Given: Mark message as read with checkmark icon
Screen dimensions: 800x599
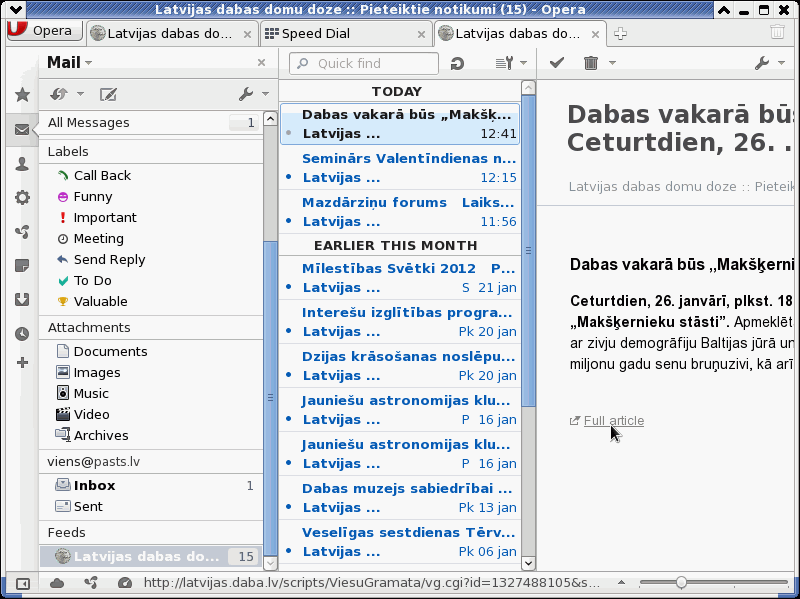Looking at the screenshot, I should click(x=557, y=63).
